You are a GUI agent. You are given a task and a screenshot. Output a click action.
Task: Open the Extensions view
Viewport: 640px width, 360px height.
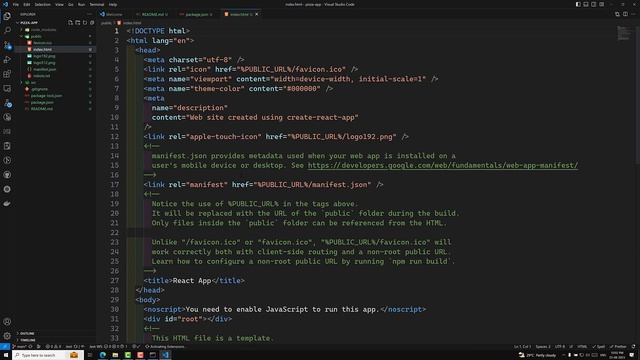coord(7,74)
